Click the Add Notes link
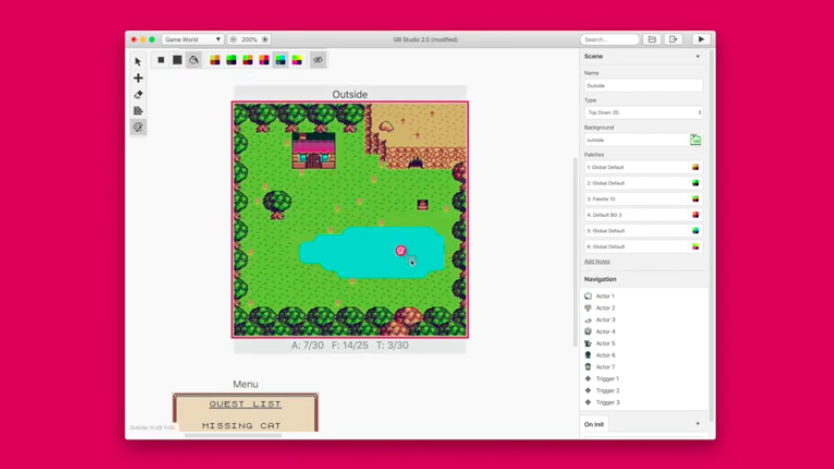The width and height of the screenshot is (834, 469). pos(597,262)
